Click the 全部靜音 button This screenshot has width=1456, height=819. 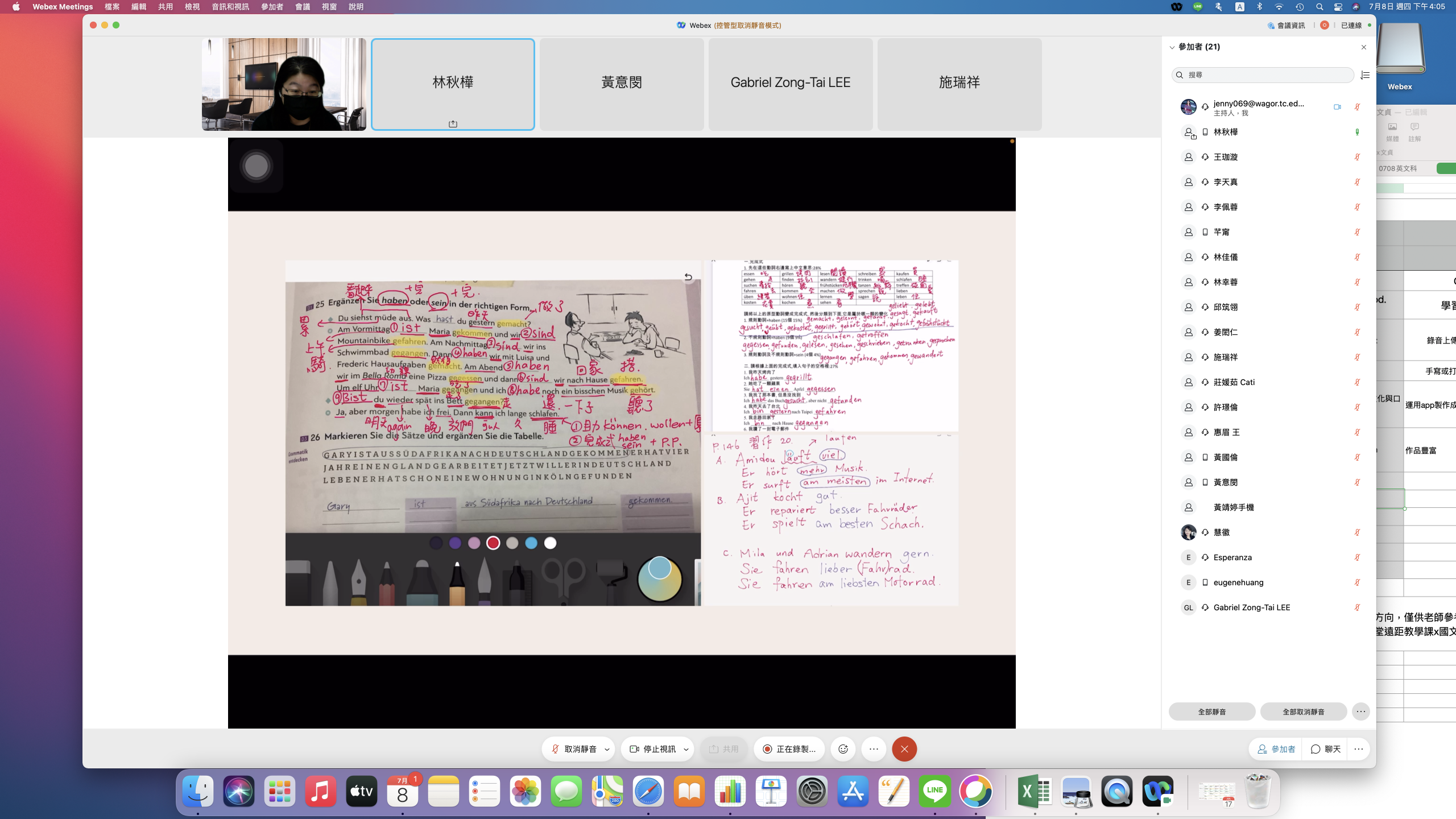point(1211,712)
